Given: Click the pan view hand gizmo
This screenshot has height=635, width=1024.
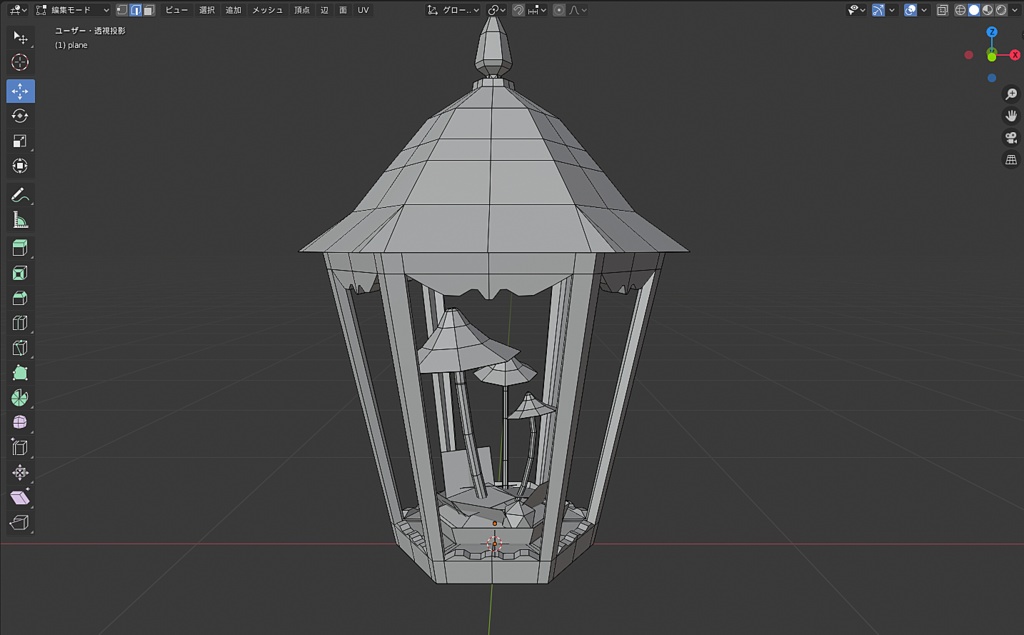Looking at the screenshot, I should 1011,116.
